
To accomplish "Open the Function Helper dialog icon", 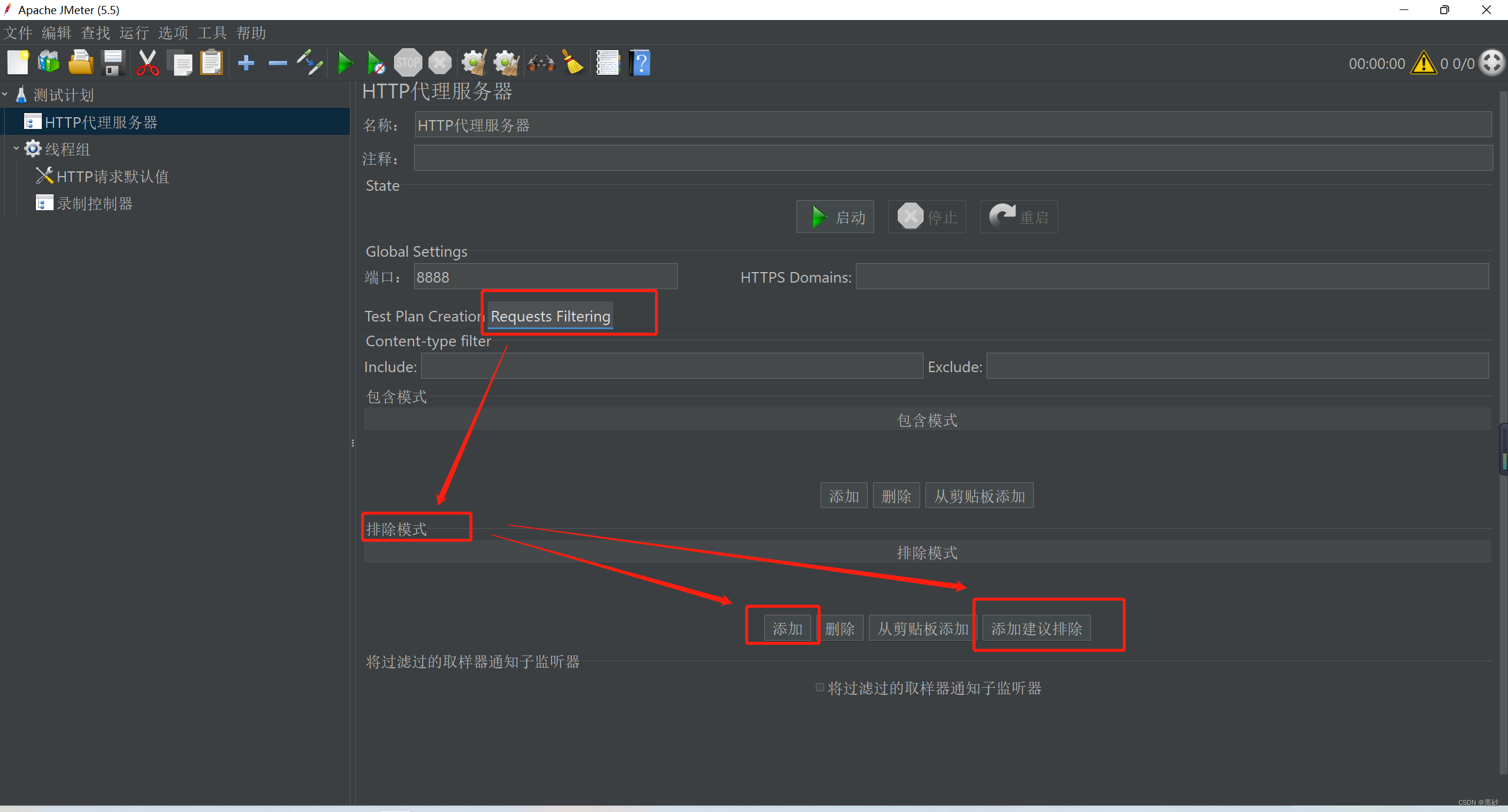I will [608, 62].
